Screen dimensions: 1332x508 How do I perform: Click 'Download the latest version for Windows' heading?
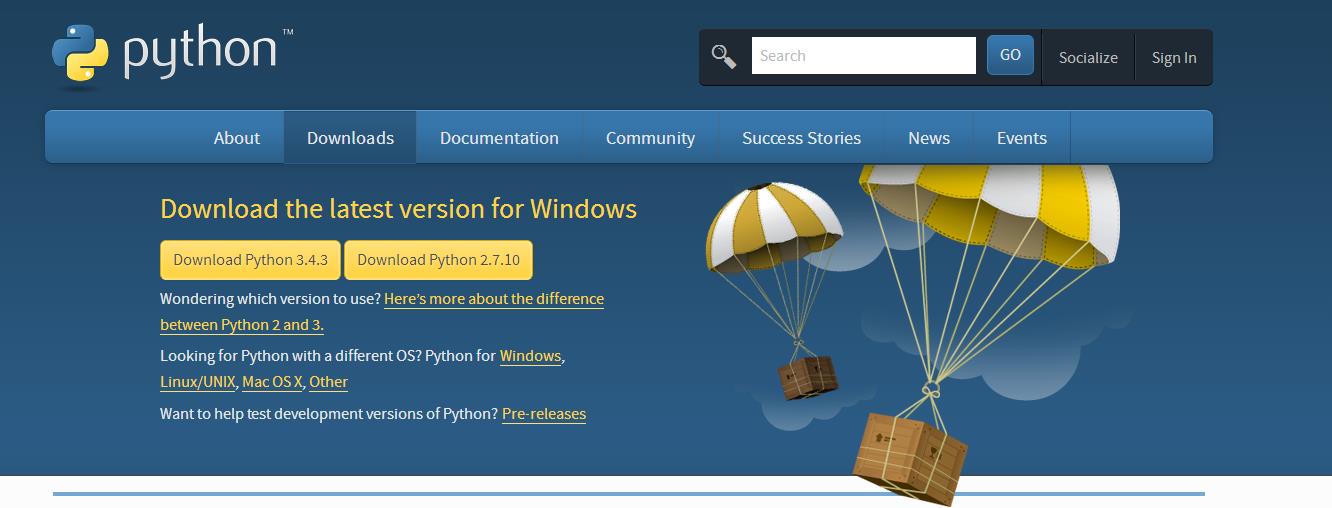click(398, 209)
